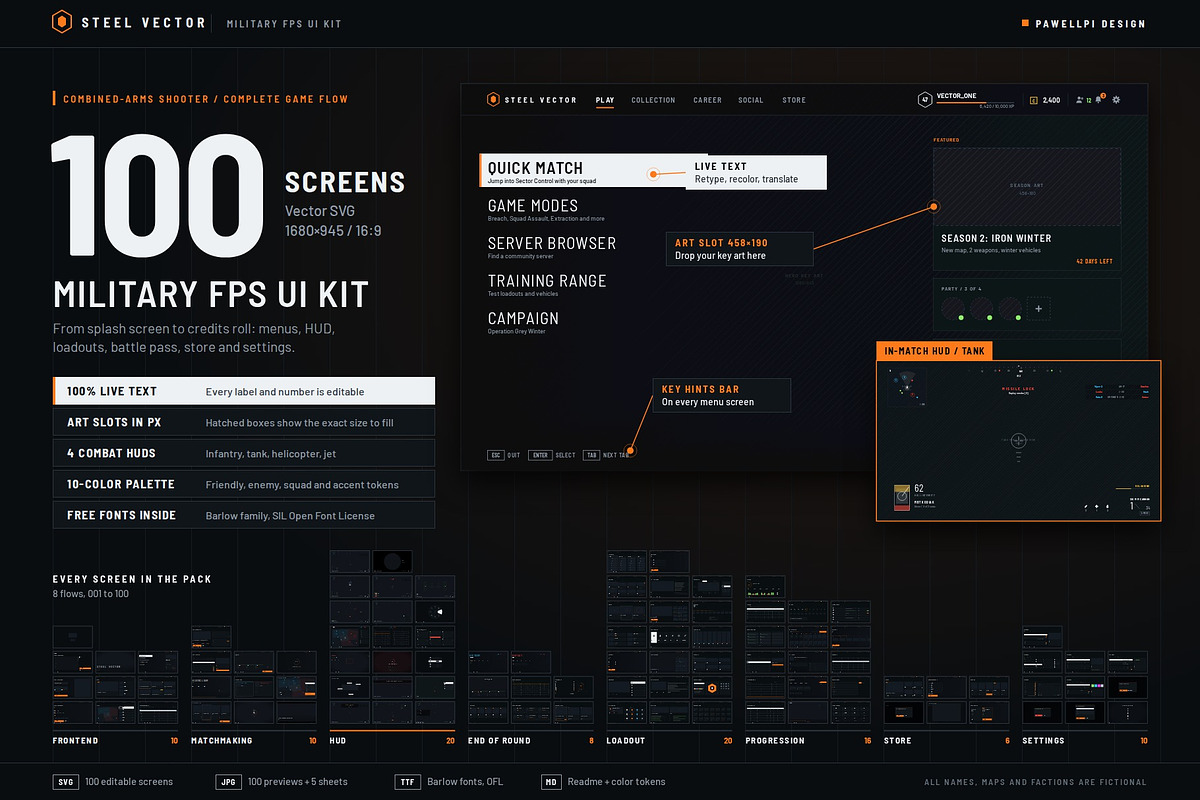Select CAMPAIGN menu entry
Screen dimensions: 1200x800
point(524,318)
